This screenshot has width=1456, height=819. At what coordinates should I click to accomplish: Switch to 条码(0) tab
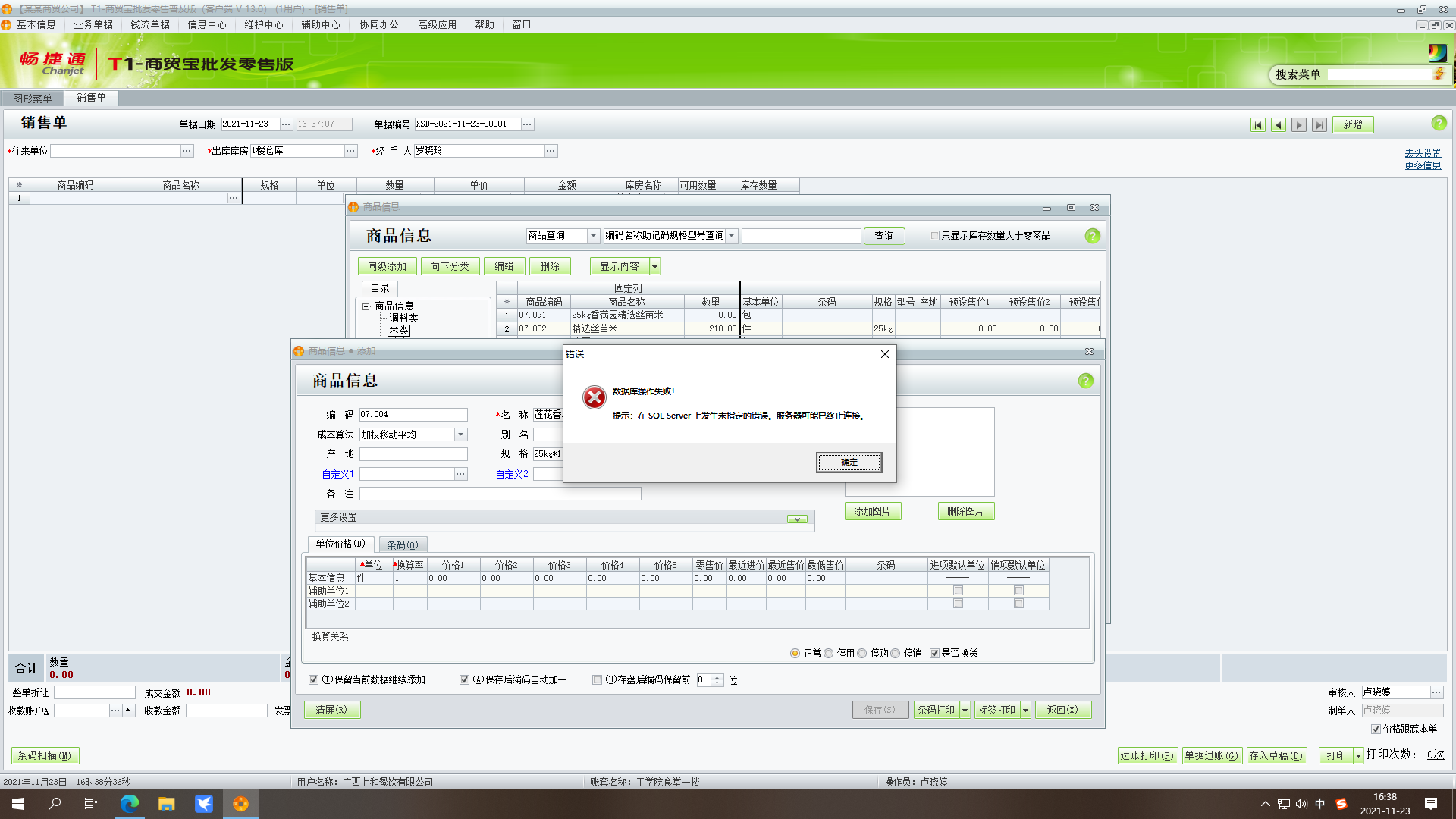(x=403, y=544)
